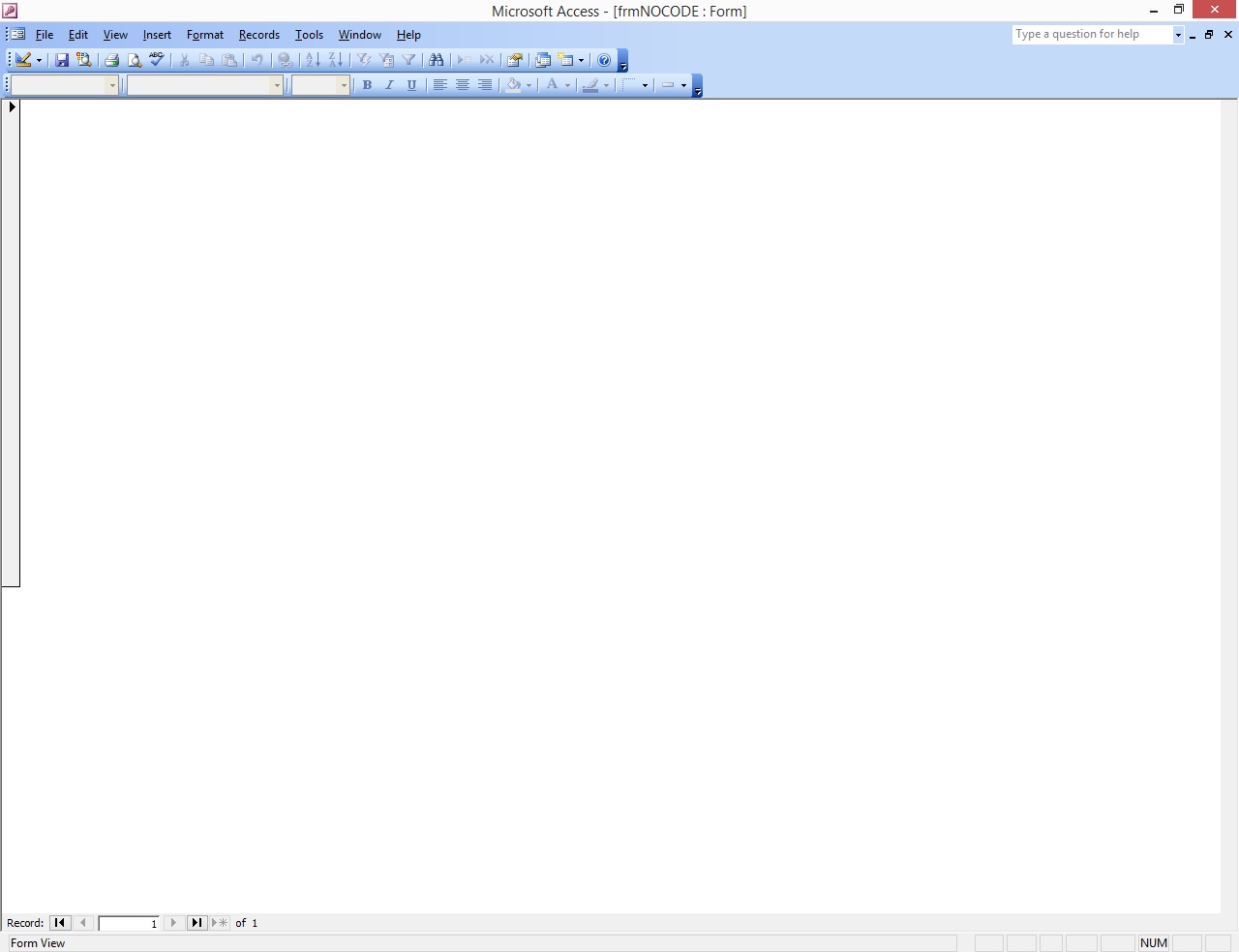
Task: Apply Fill/Back Color bucket
Action: point(513,85)
